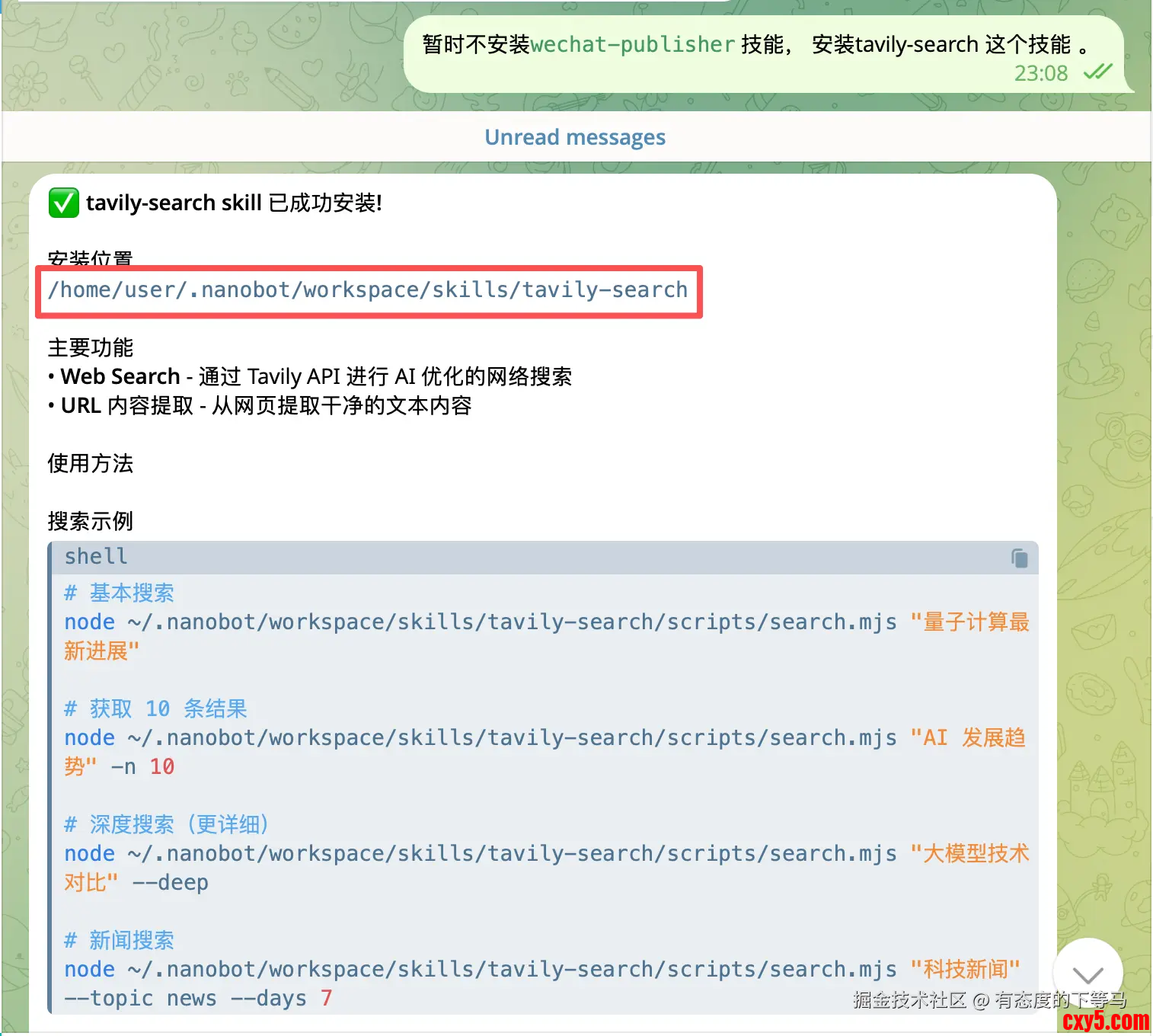Click the 使用方法 section label

(91, 464)
